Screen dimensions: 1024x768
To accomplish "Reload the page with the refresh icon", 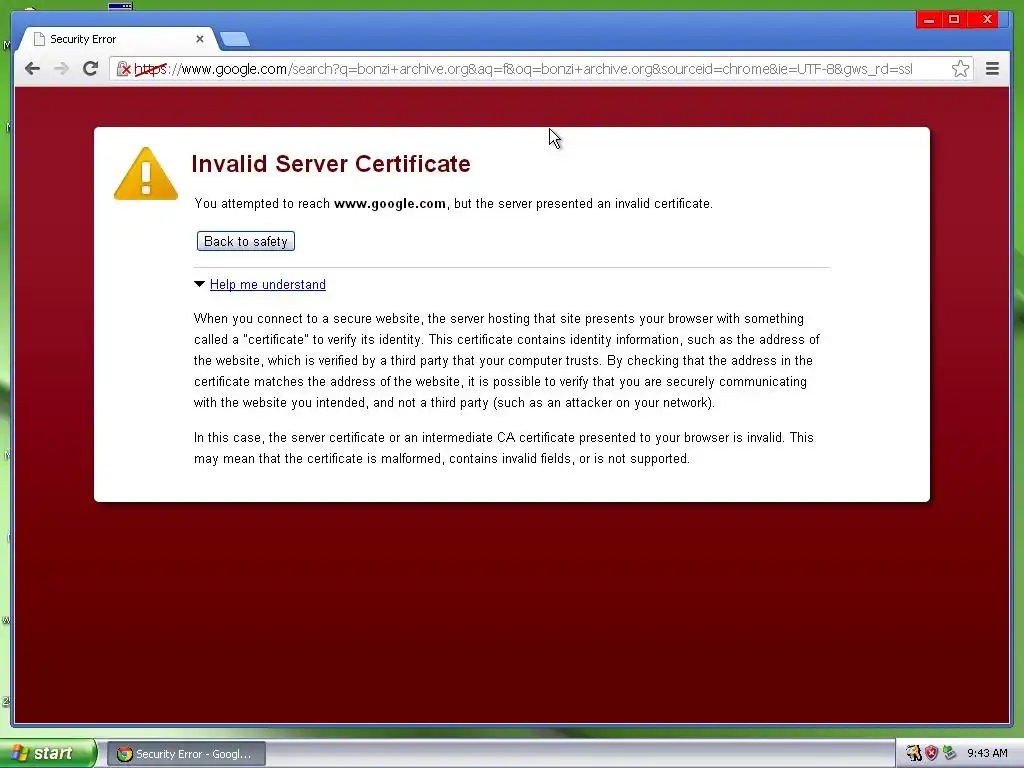I will click(91, 69).
